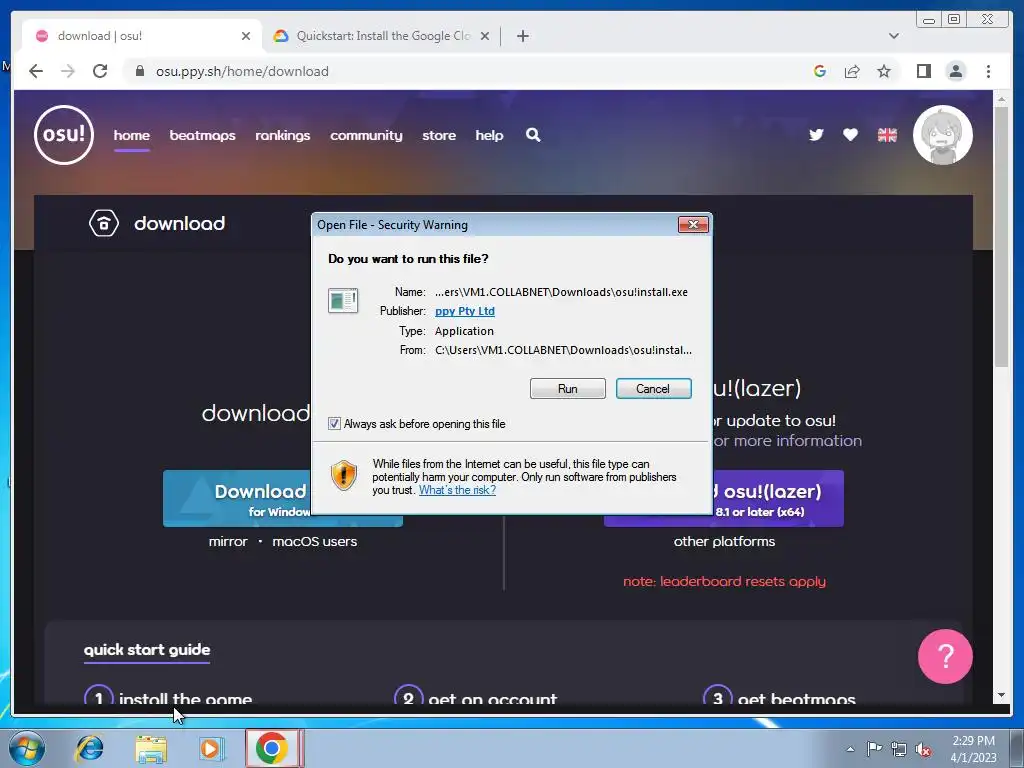Screen dimensions: 1024x768
Task: Open the beatmaps nav item
Action: (x=202, y=135)
